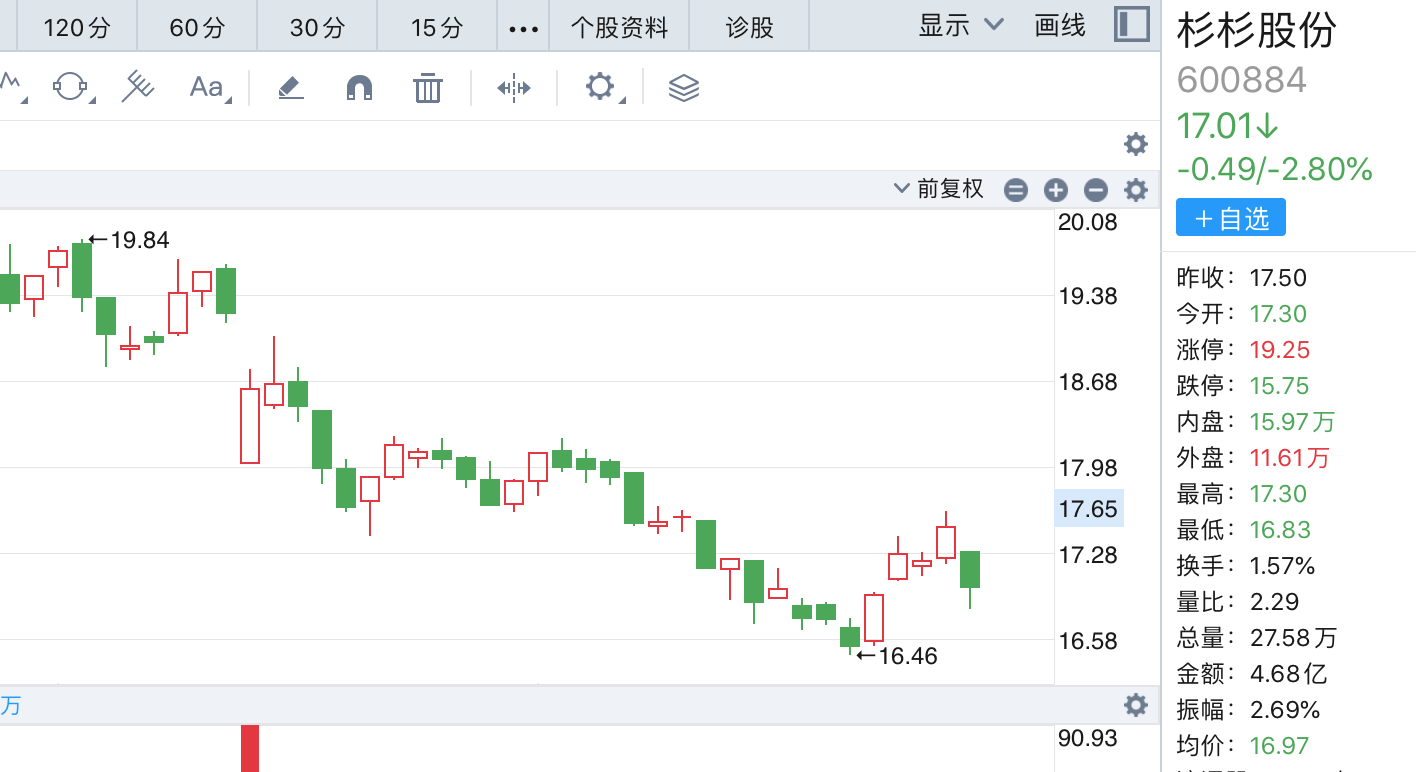Viewport: 1416px width, 772px height.
Task: Zoom in chart with plus icon
Action: coord(1056,190)
